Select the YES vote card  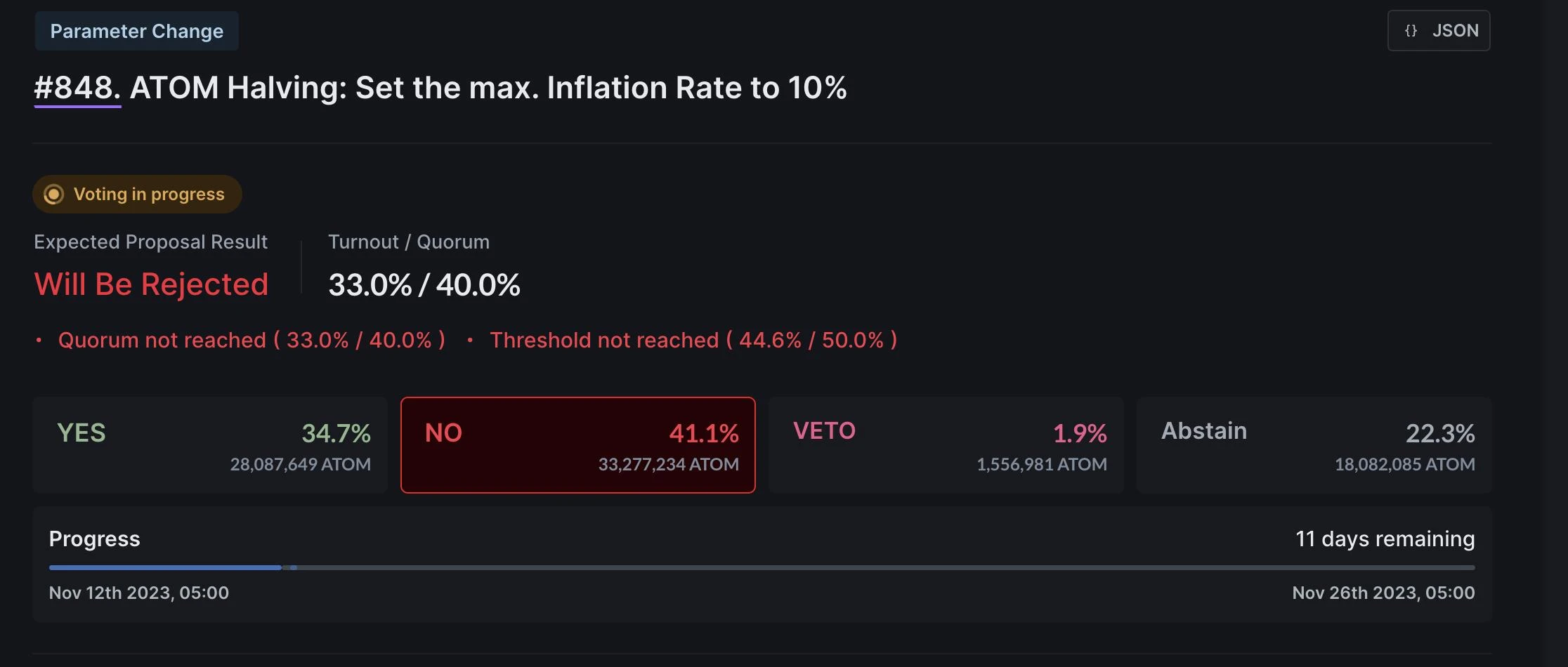tap(209, 445)
